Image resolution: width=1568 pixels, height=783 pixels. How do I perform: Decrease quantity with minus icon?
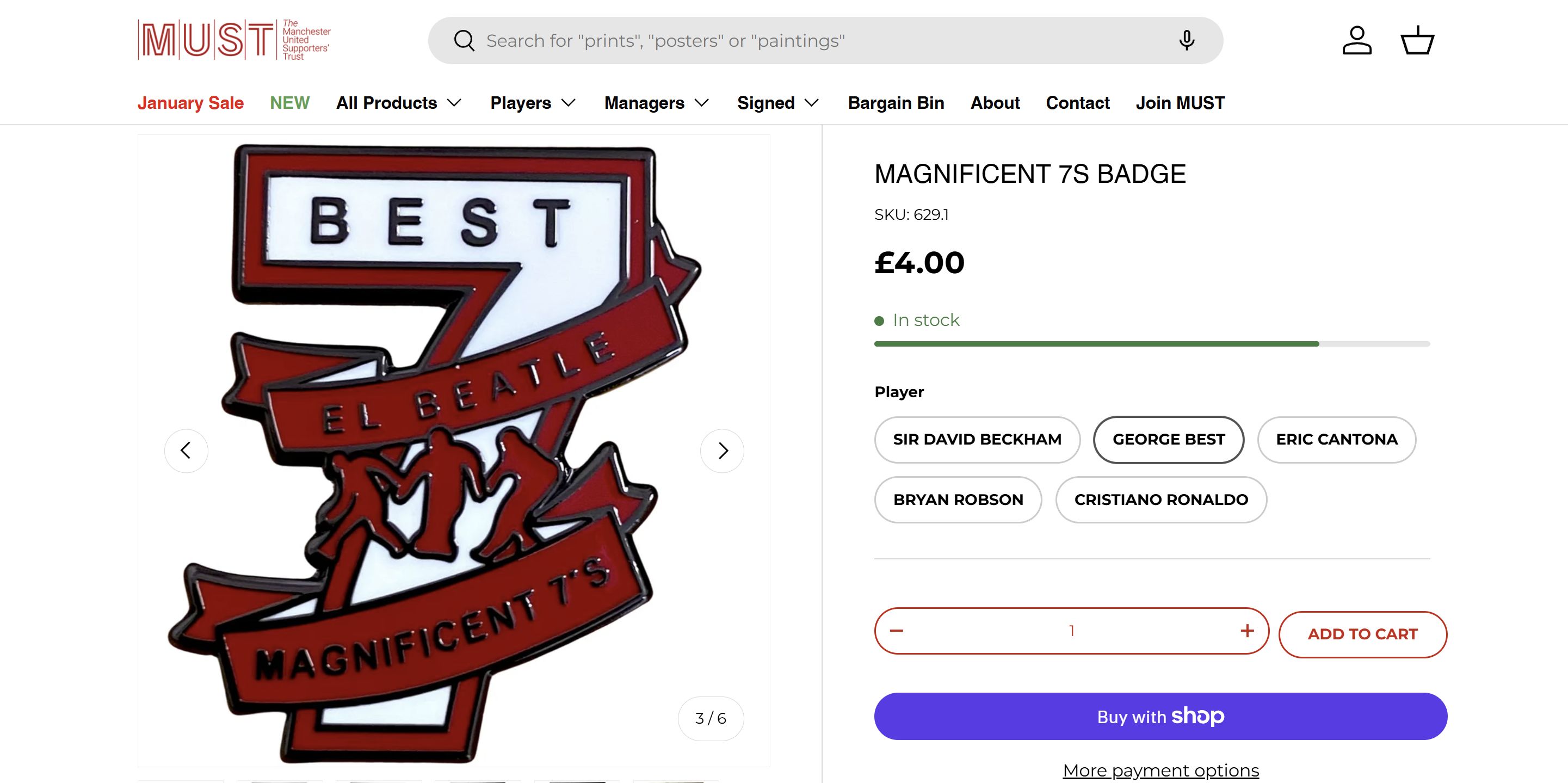click(897, 631)
